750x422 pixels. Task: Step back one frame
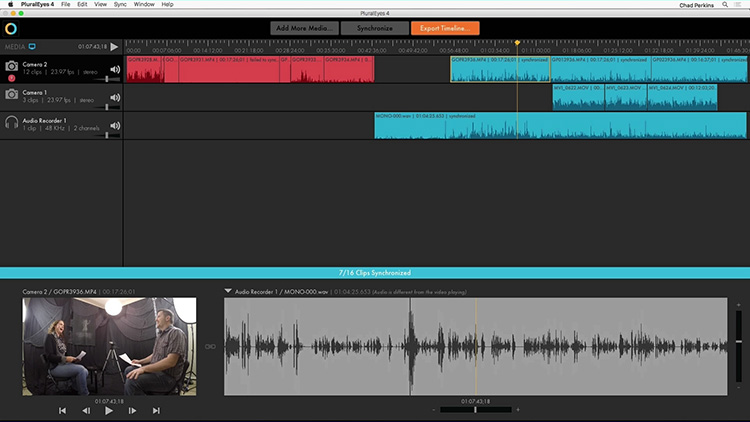(x=86, y=411)
